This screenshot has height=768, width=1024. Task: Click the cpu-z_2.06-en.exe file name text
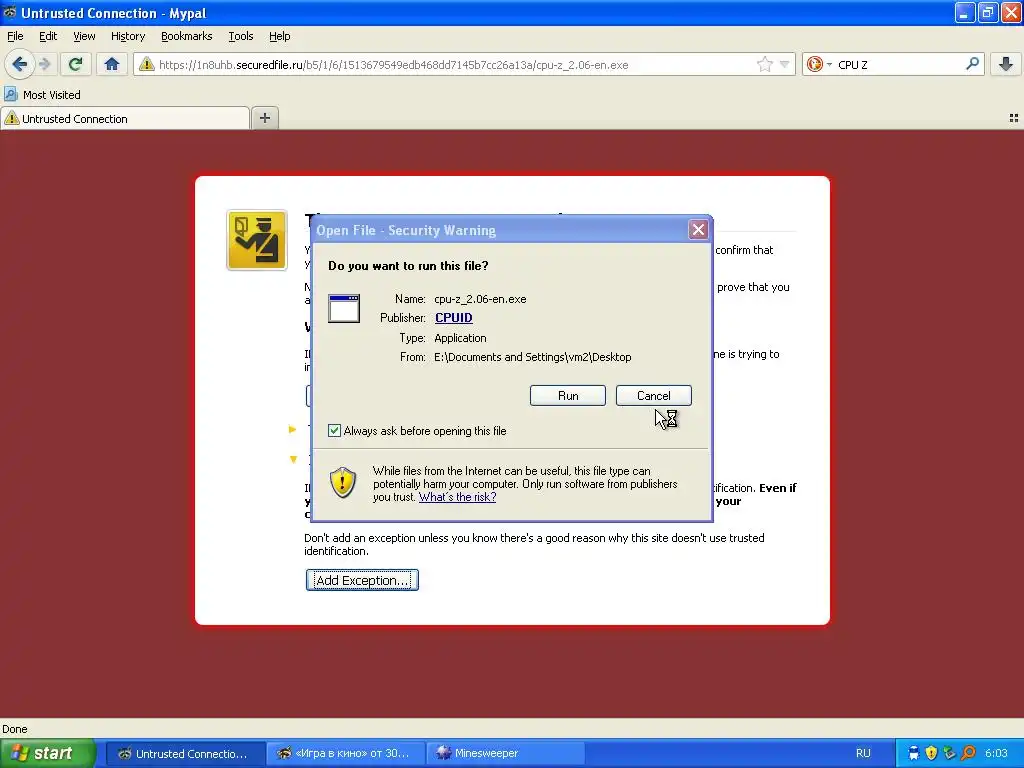[x=480, y=299]
